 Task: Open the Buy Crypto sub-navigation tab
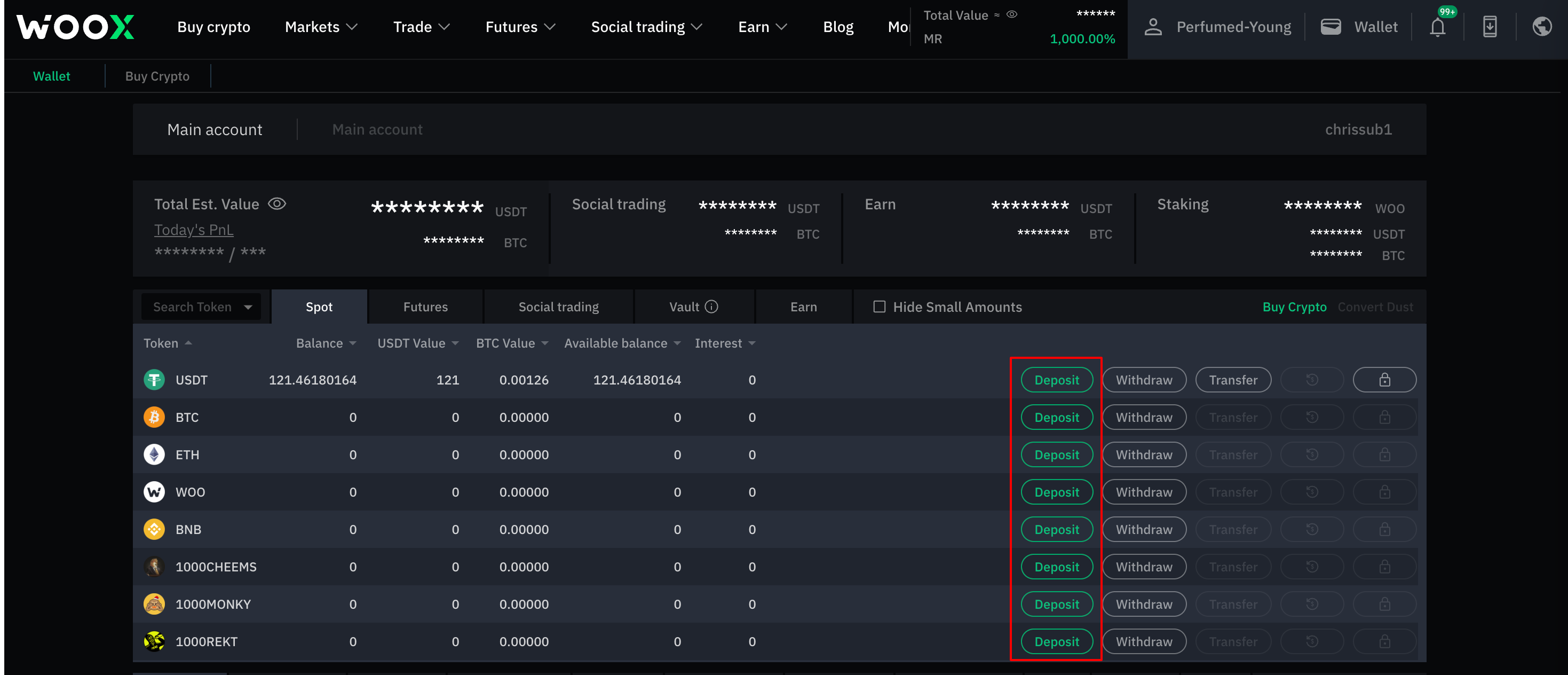coord(157,76)
